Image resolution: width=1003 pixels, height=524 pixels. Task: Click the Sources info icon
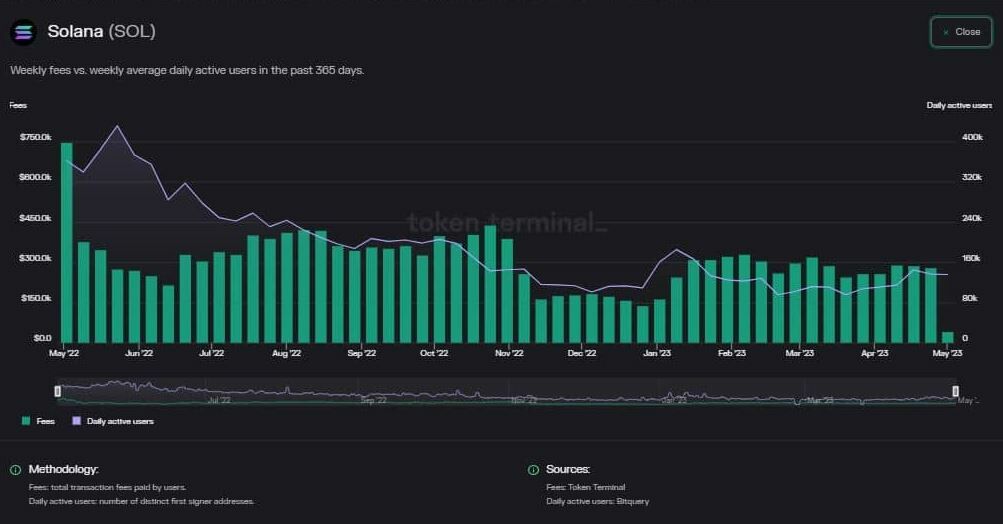[533, 469]
